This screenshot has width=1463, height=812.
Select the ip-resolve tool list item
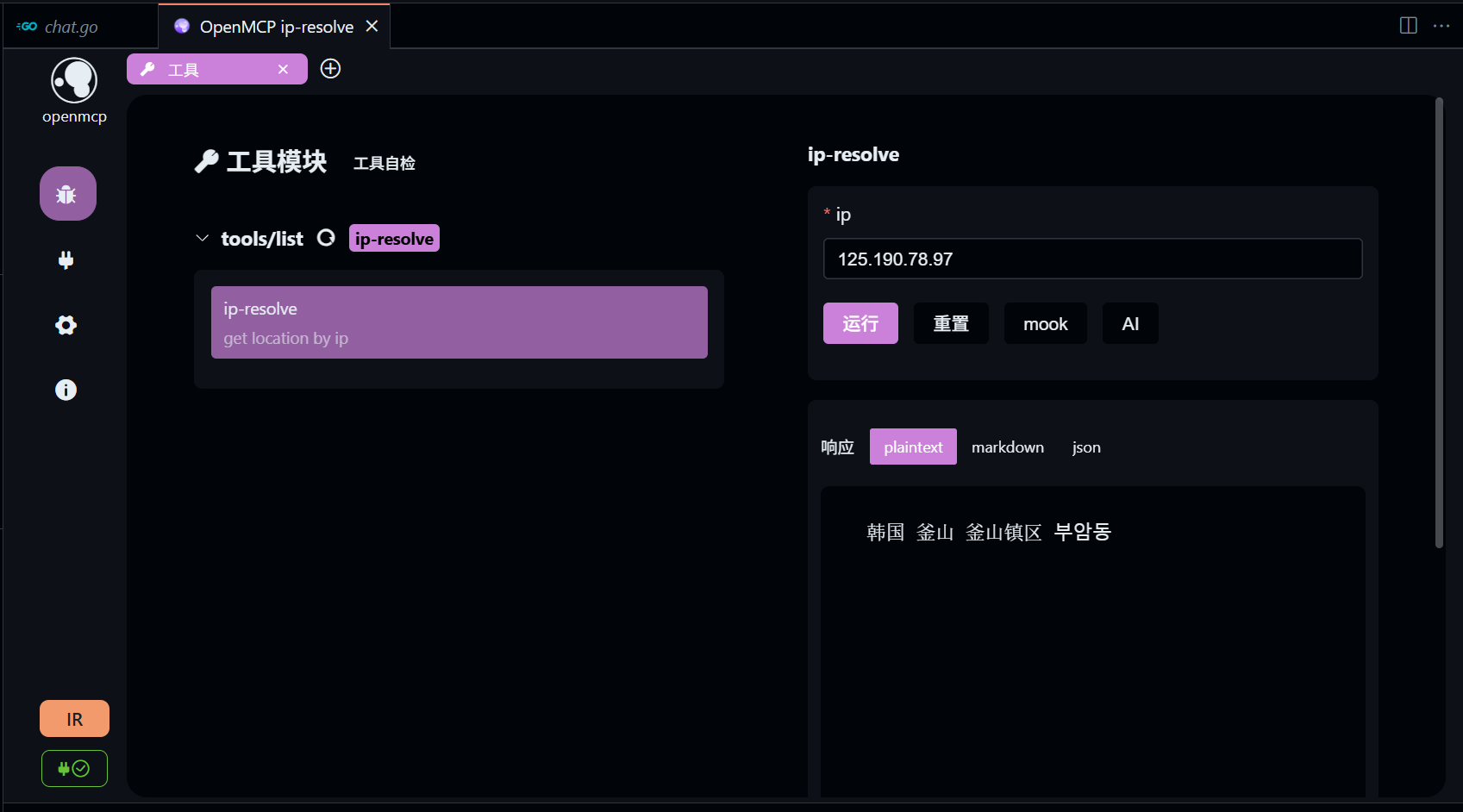[x=459, y=322]
